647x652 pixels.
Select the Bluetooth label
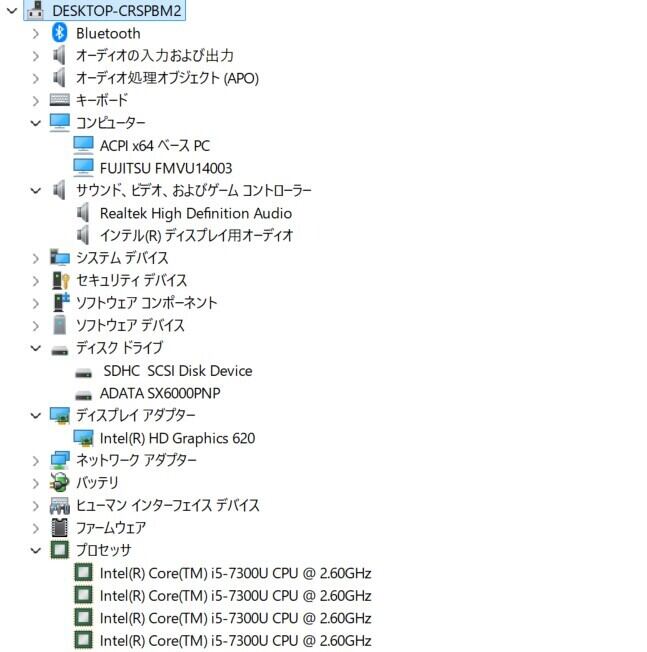pos(108,33)
